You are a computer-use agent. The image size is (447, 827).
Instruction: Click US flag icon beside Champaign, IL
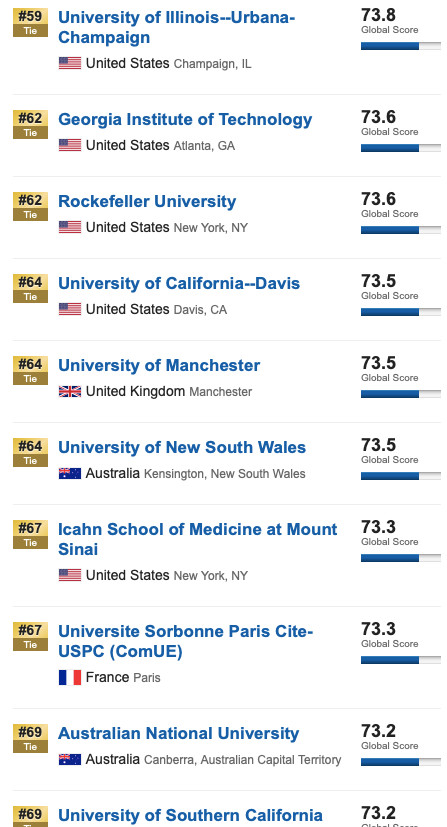point(70,63)
